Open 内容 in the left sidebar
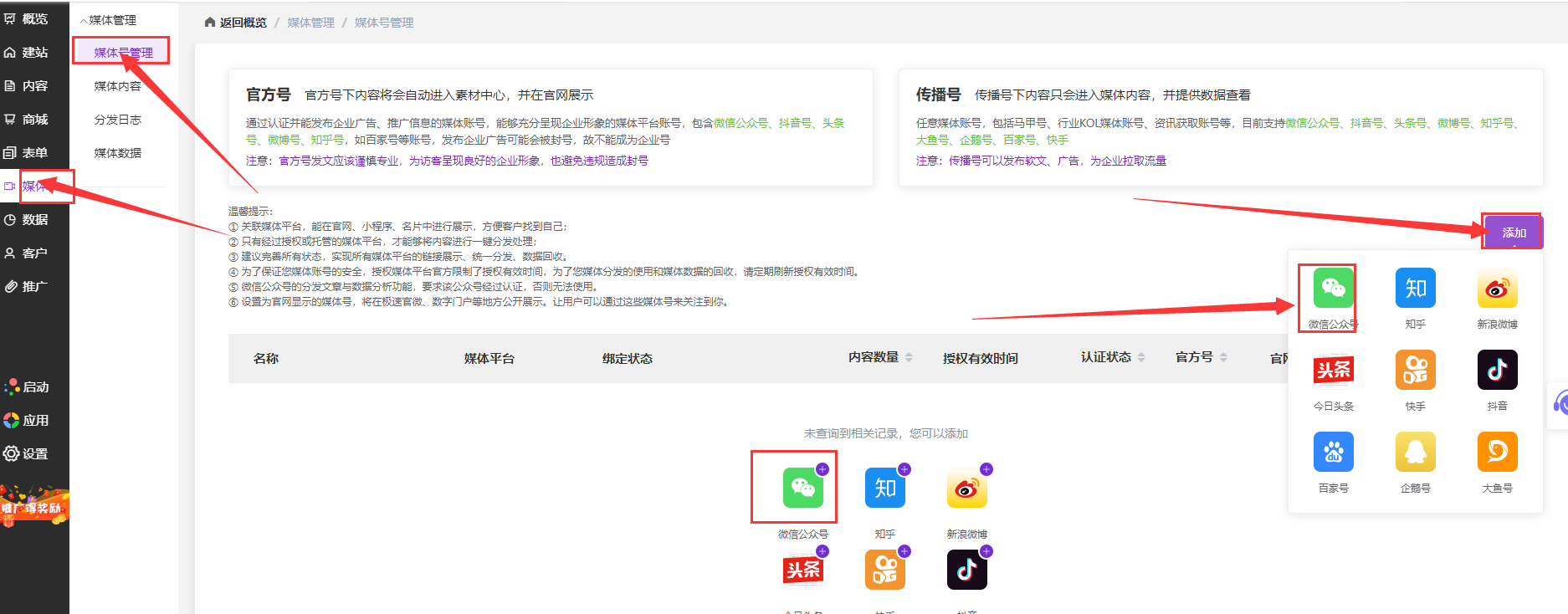 (x=27, y=85)
